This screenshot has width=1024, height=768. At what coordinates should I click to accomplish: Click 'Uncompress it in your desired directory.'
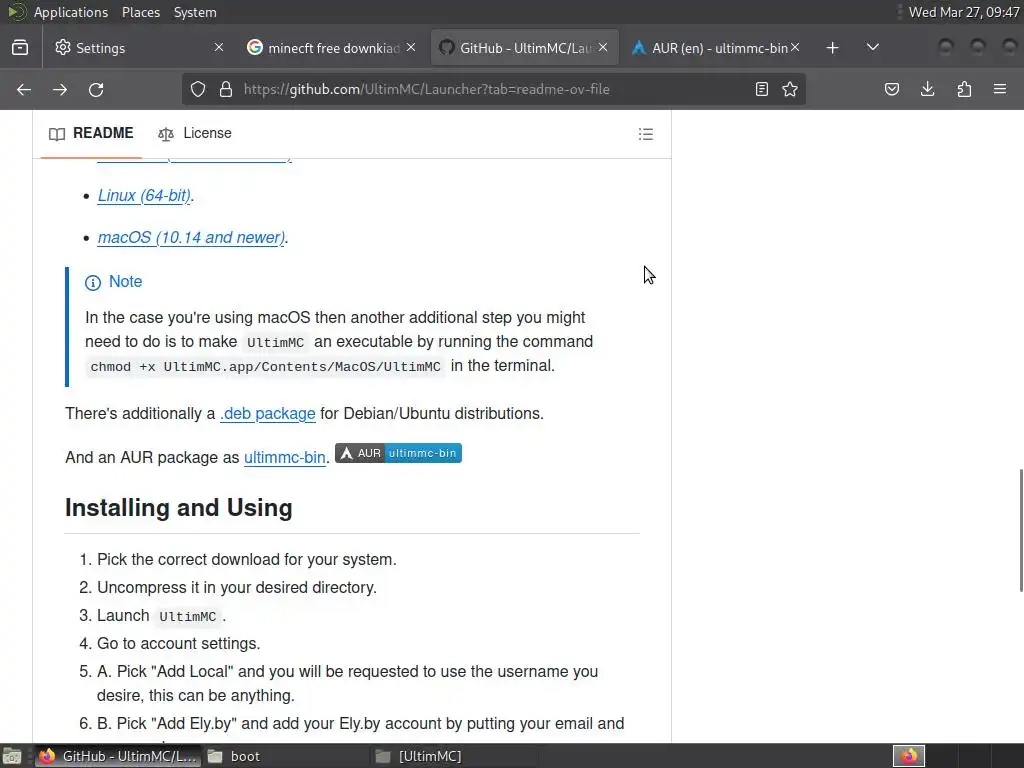pos(236,587)
